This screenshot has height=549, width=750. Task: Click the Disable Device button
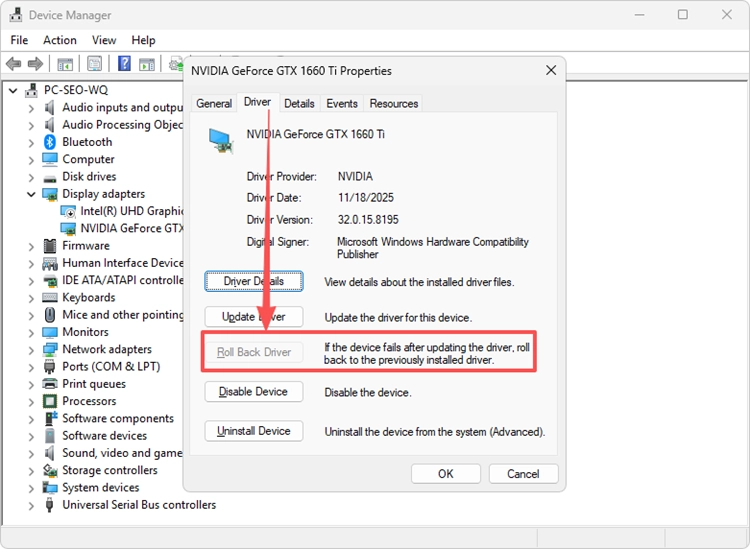click(x=254, y=392)
